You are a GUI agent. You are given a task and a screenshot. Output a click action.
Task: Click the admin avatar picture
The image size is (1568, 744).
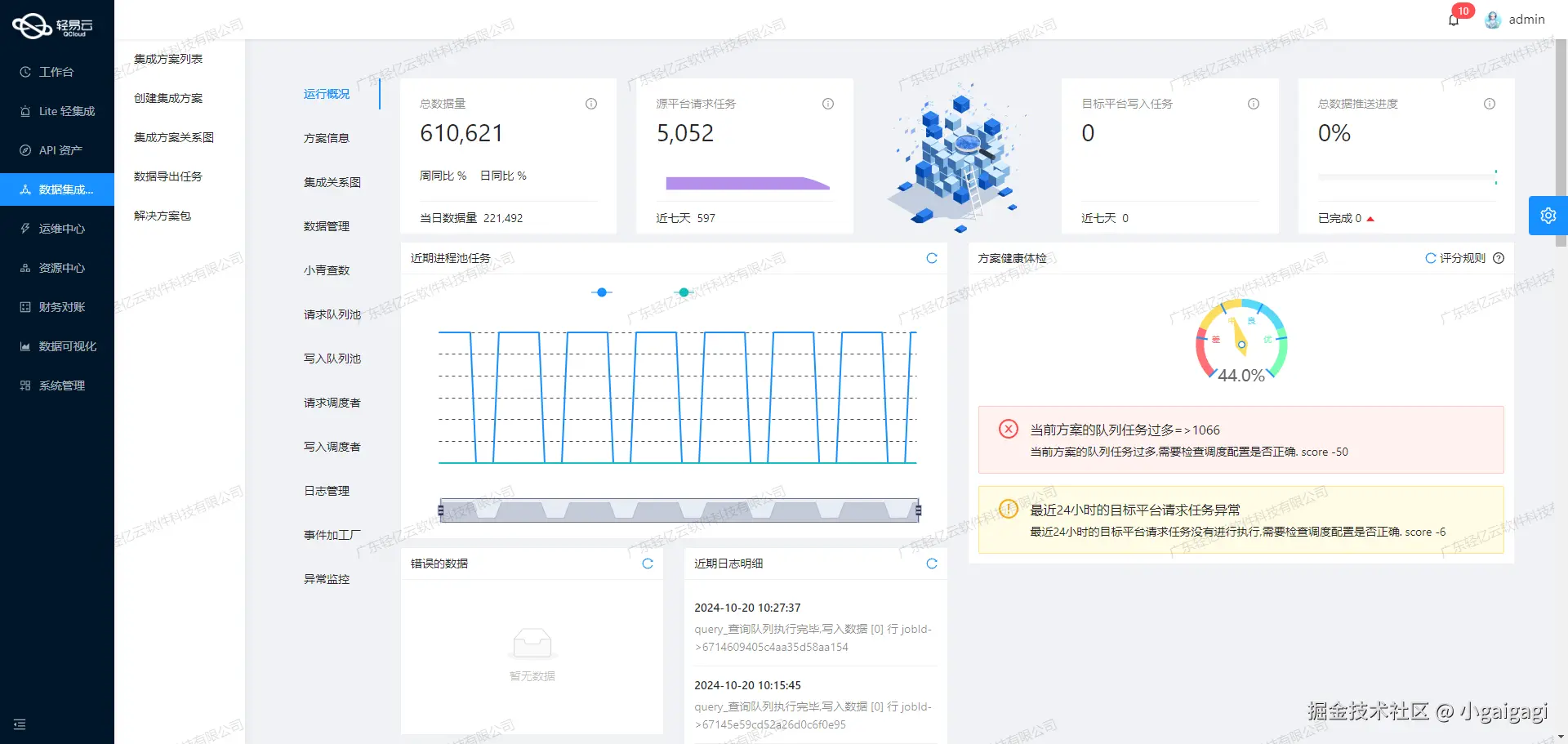1492,19
